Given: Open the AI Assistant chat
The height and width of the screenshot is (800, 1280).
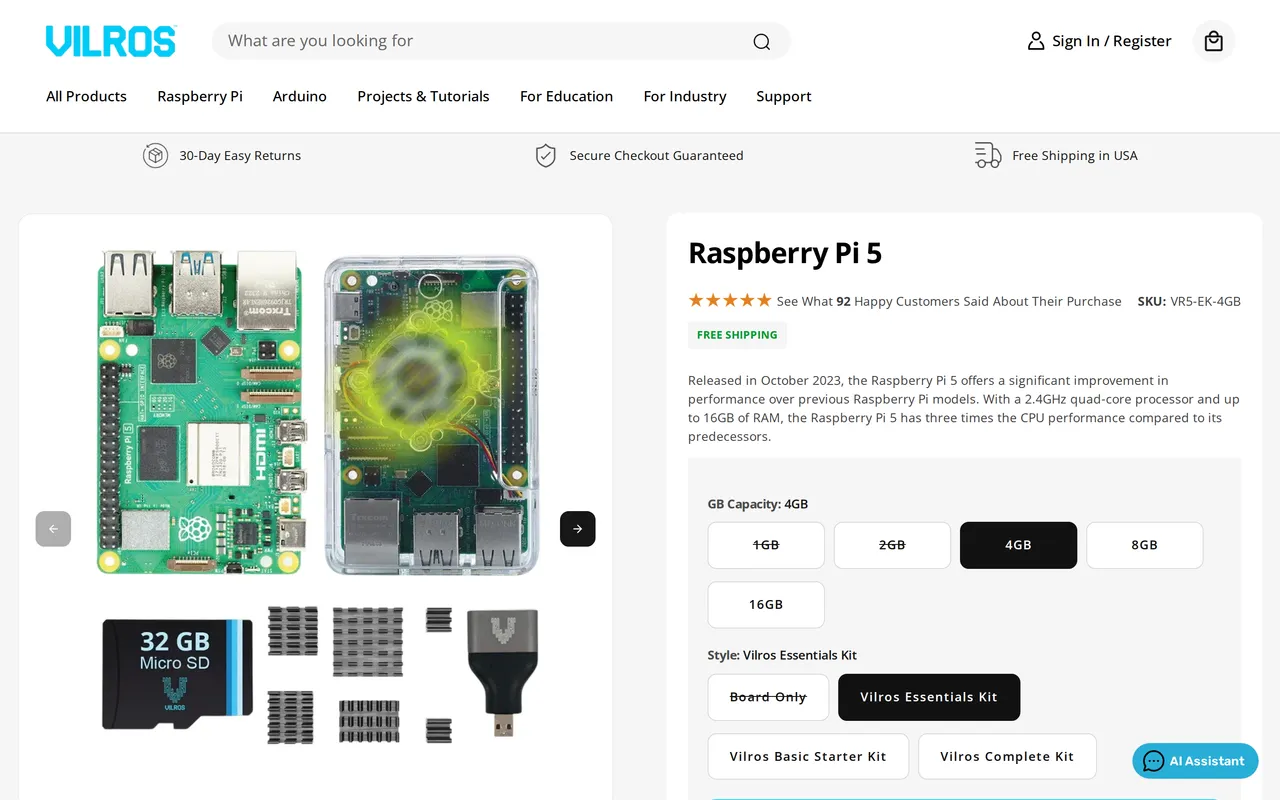Looking at the screenshot, I should (1195, 761).
